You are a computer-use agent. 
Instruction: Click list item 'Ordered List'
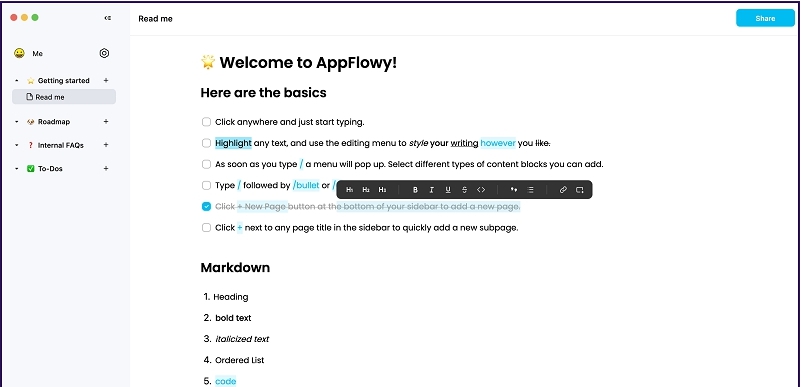240,360
